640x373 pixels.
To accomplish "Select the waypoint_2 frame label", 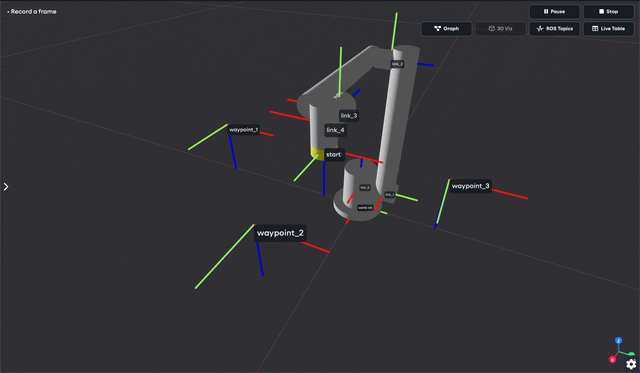I will tap(280, 233).
